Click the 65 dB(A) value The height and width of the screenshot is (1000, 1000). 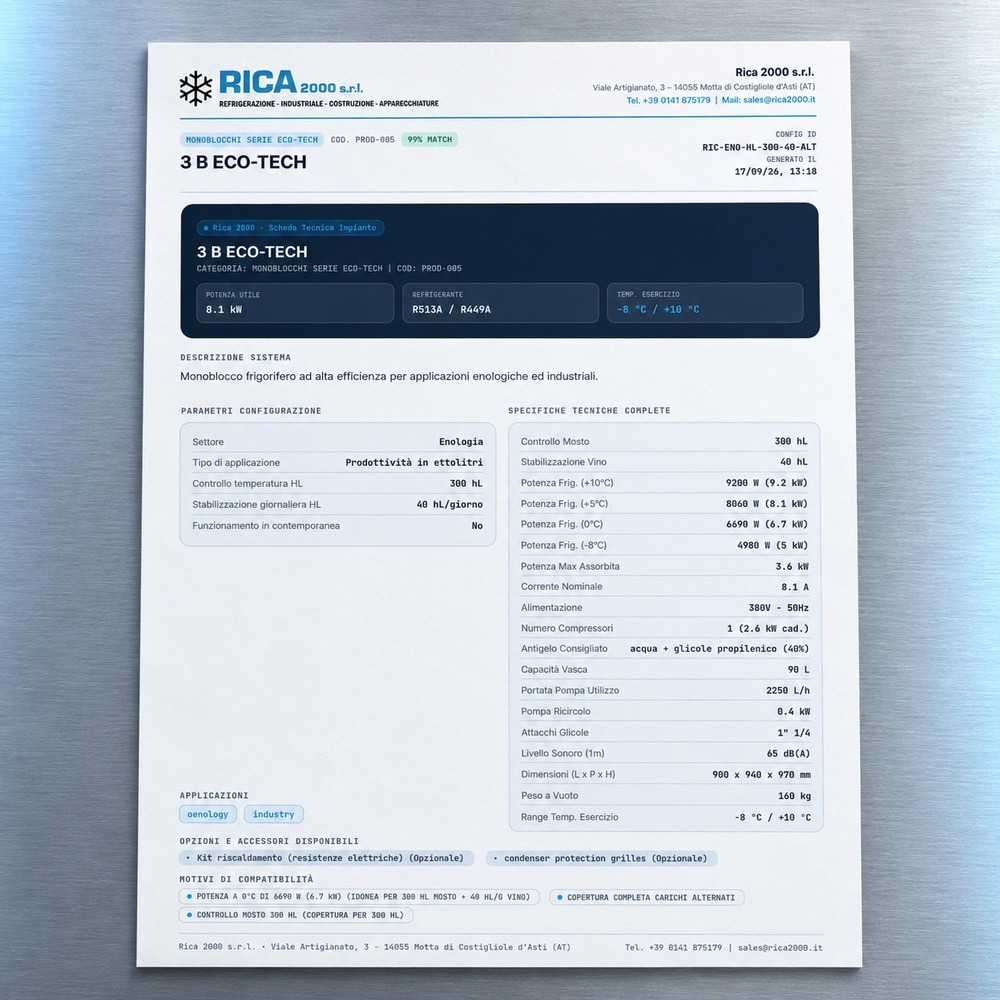[788, 754]
